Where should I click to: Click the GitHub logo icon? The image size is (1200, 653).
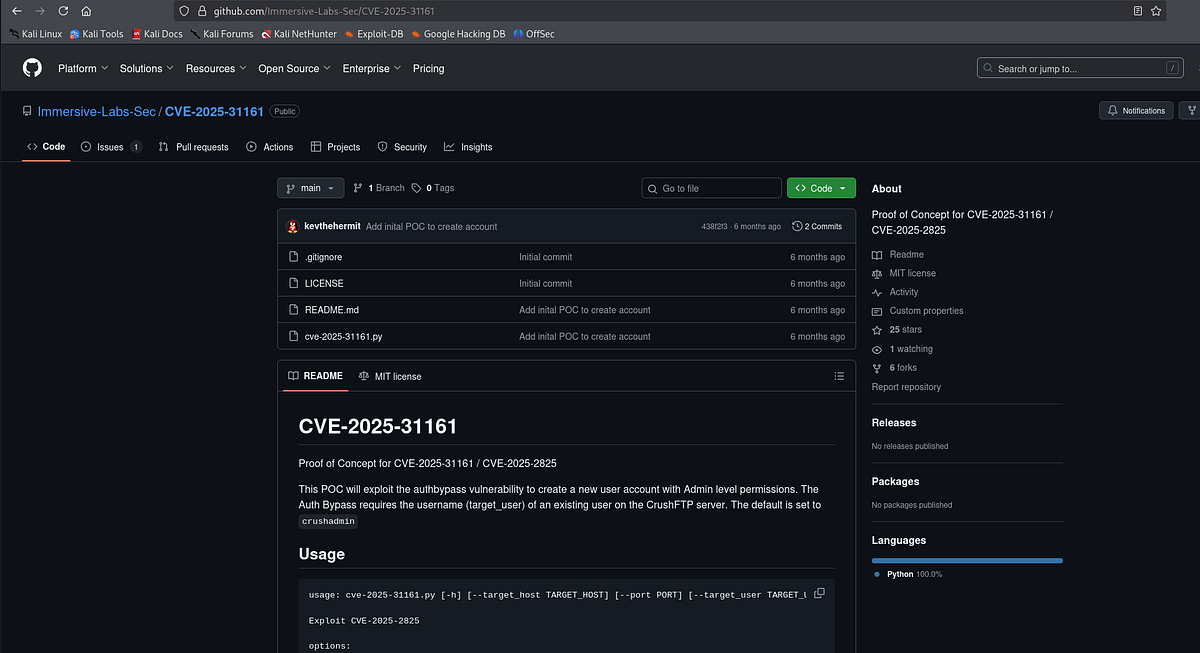[x=32, y=68]
